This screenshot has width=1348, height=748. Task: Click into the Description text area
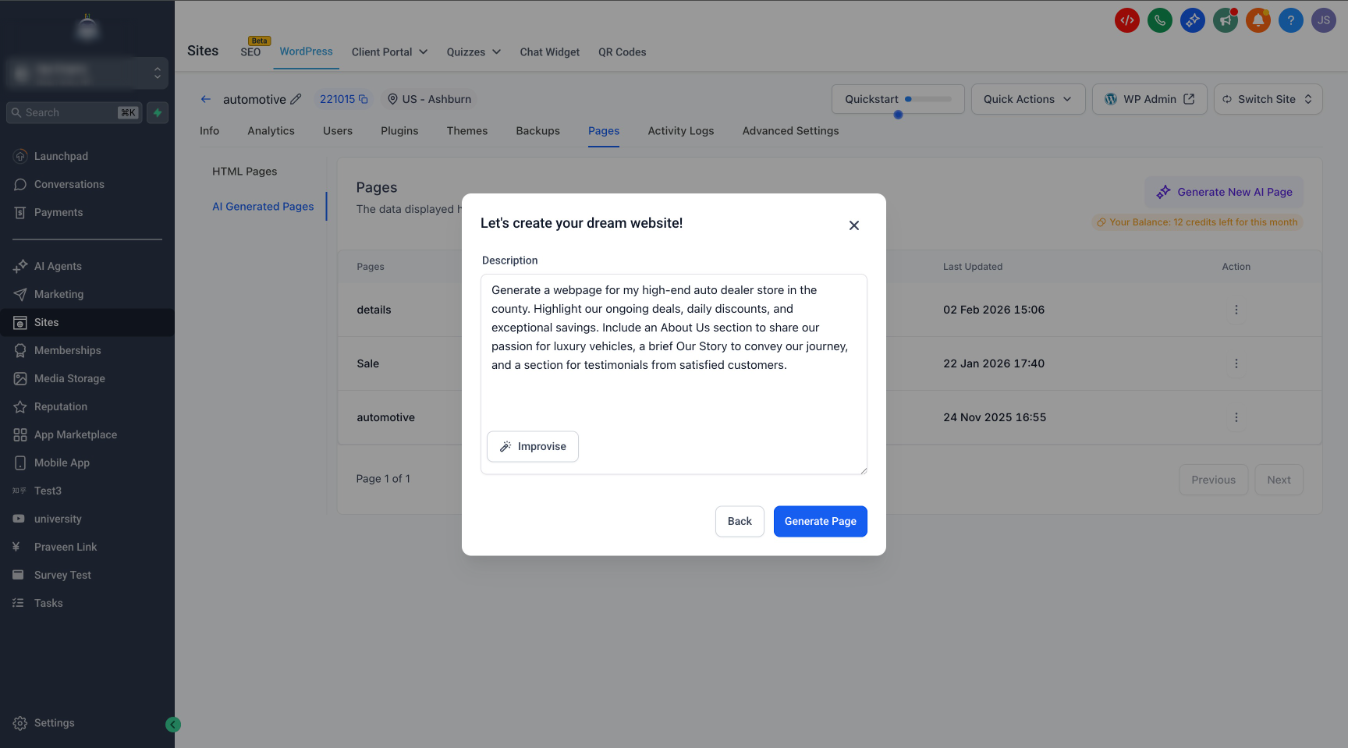click(674, 374)
